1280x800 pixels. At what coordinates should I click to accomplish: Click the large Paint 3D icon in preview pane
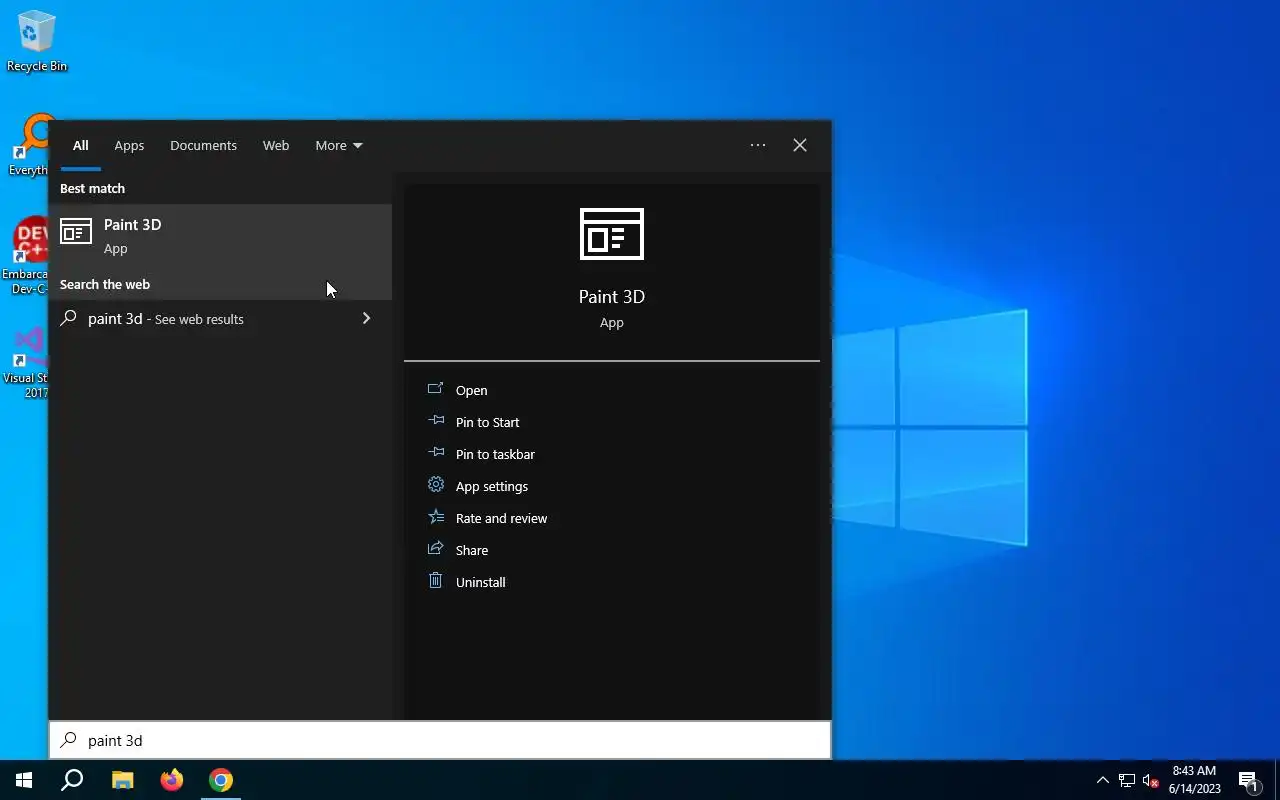612,234
